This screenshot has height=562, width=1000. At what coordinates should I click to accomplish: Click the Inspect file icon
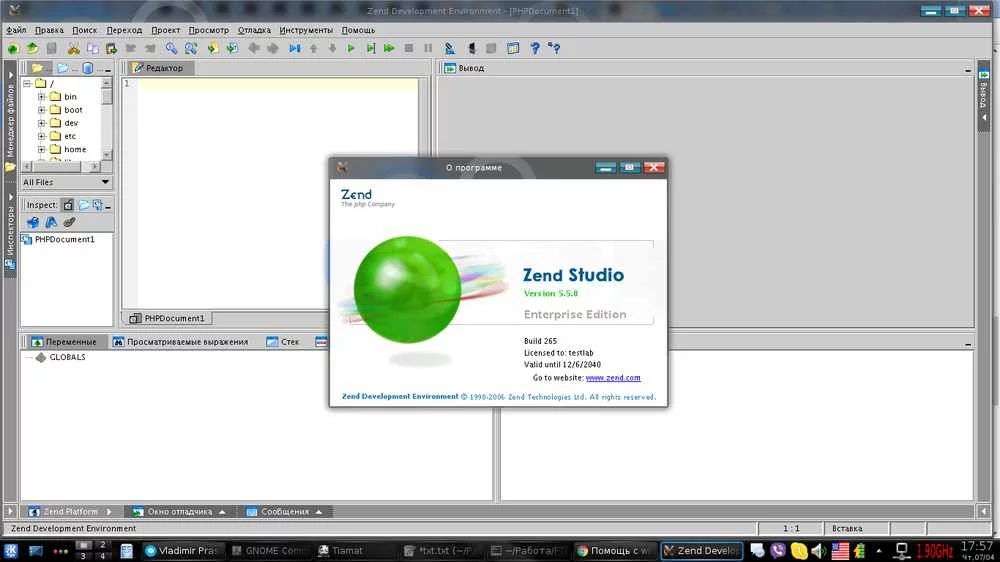[x=68, y=205]
